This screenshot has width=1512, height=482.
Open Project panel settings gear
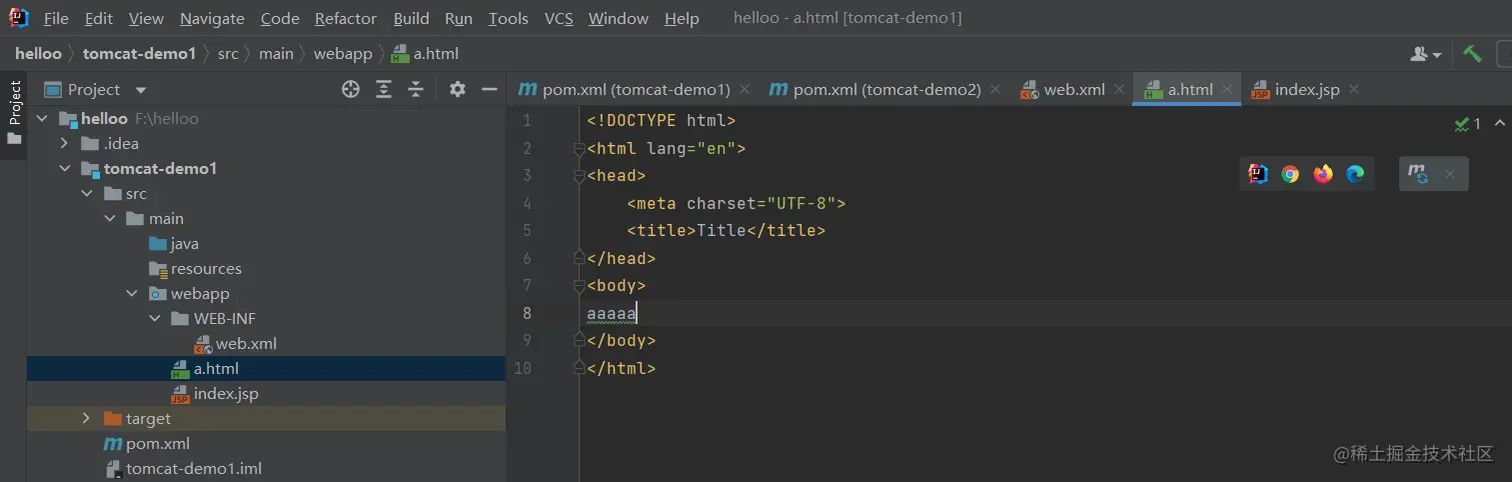pos(457,89)
